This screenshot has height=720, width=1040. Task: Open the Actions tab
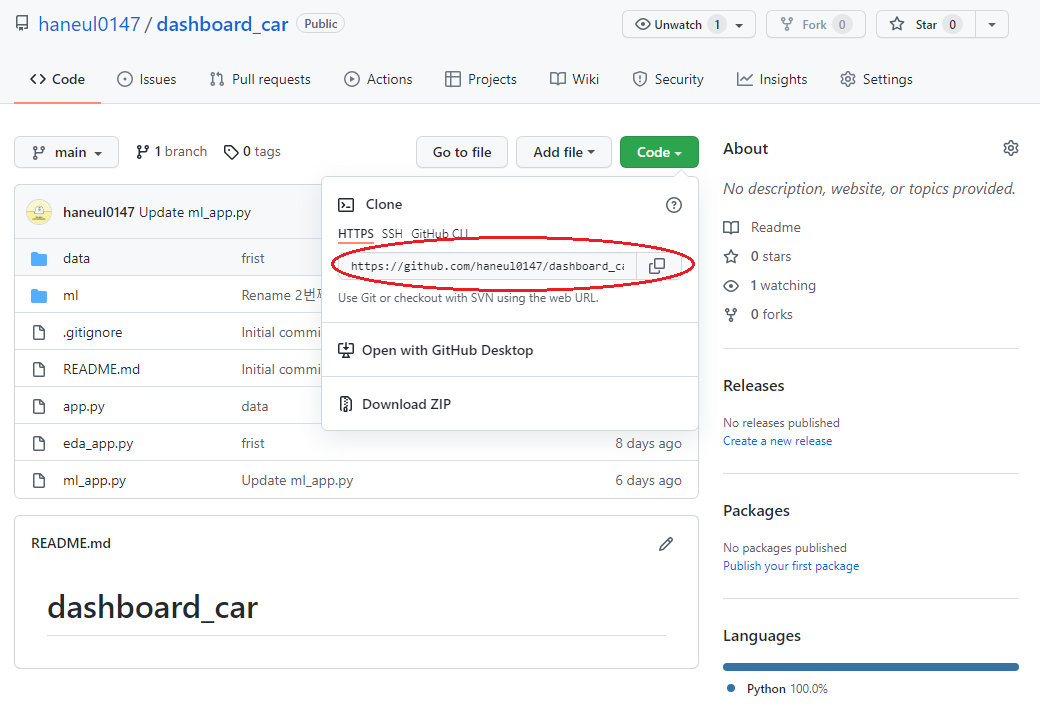click(378, 80)
